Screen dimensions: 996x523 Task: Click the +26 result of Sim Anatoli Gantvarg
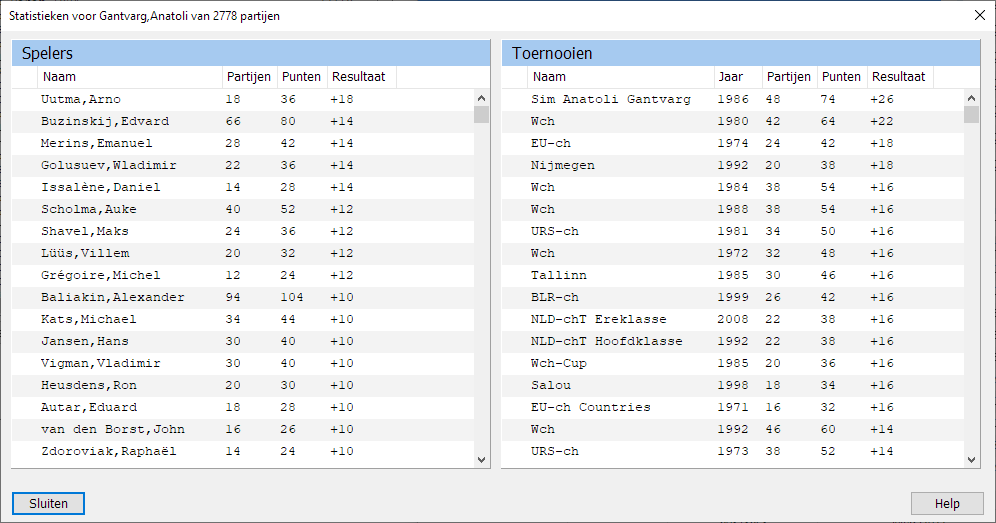(882, 99)
